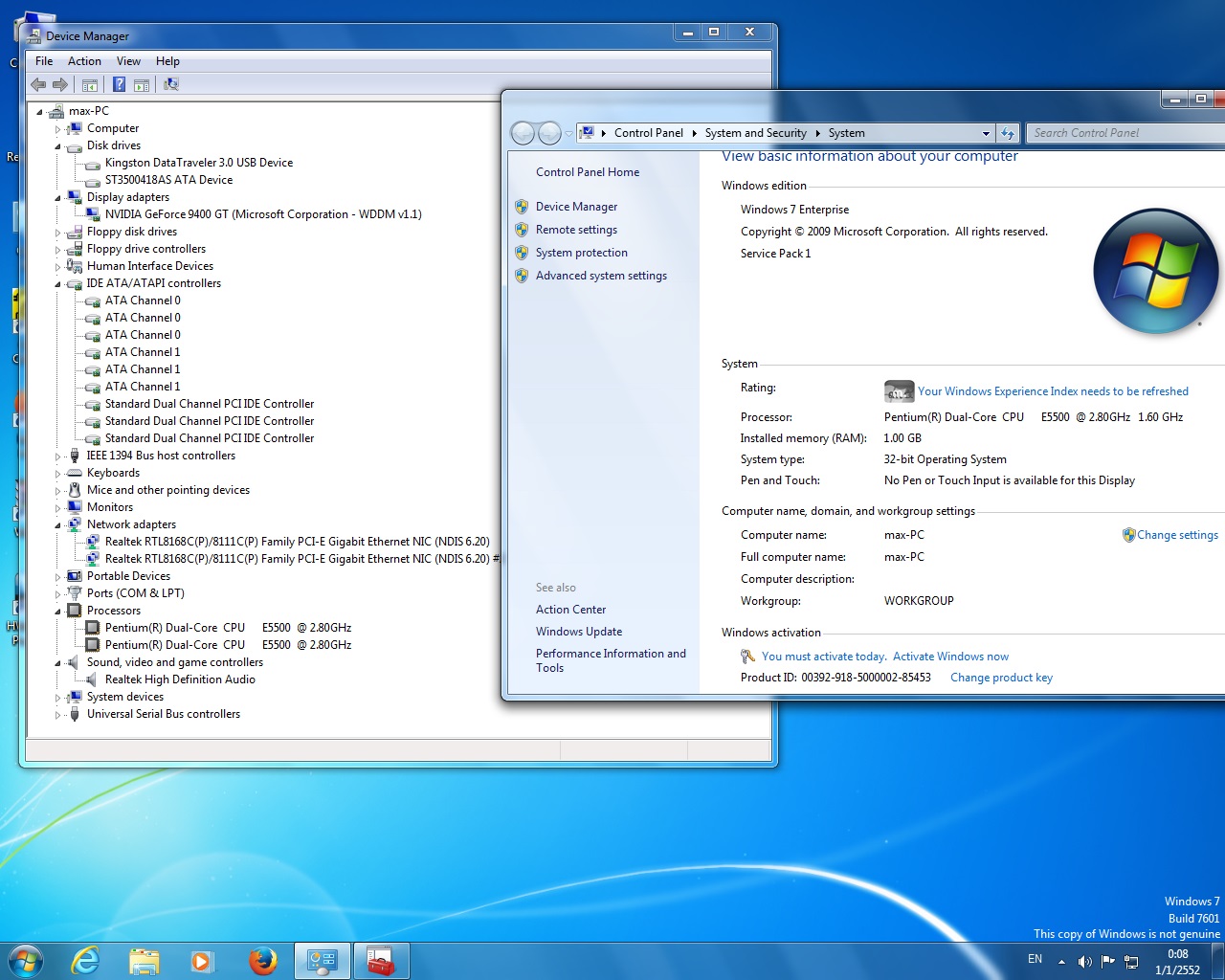This screenshot has height=980, width=1225.
Task: Open the address bar history dropdown arrow
Action: [986, 133]
